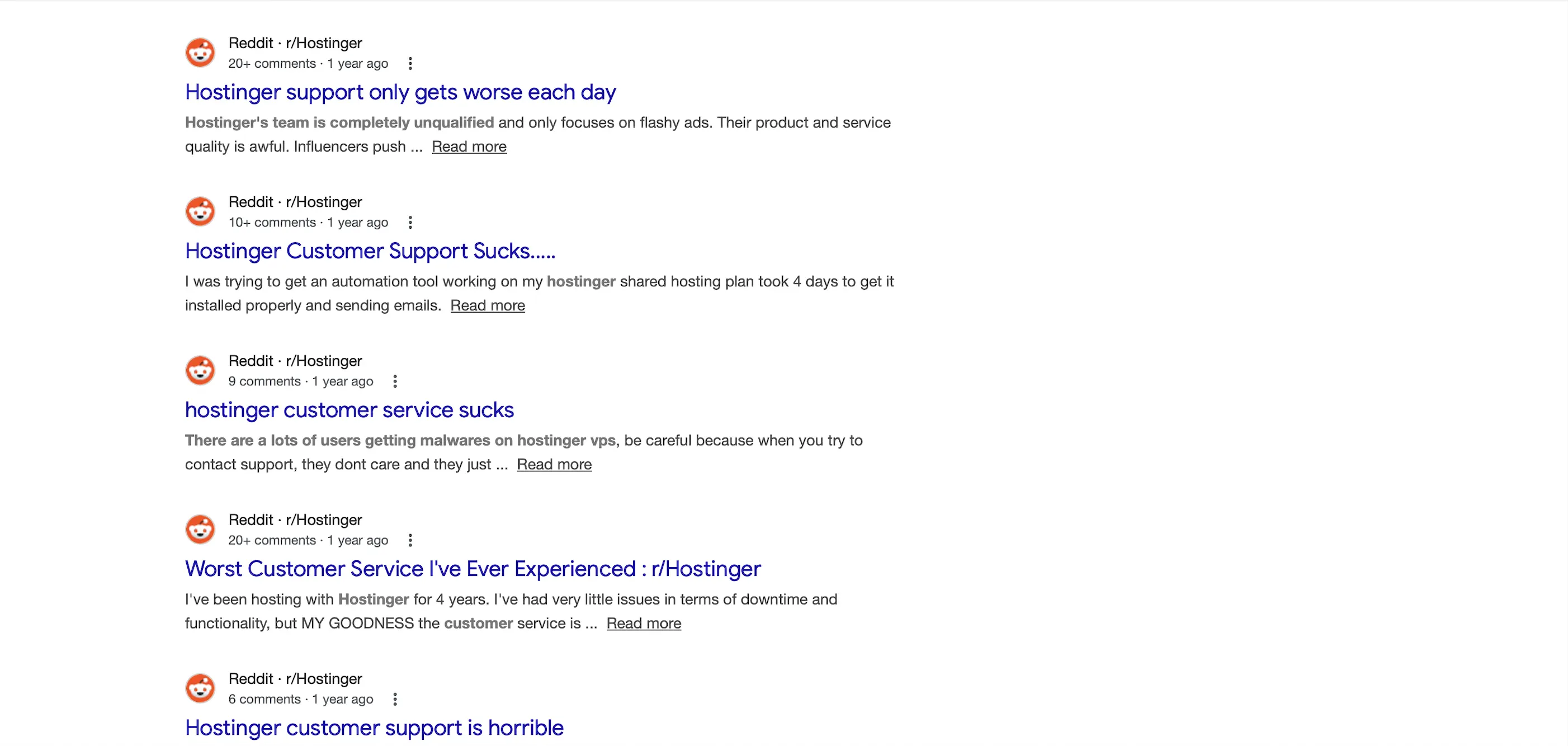Click 'Reddit · r/Hostinger' source above 9 comments
The height and width of the screenshot is (746, 1568).
pos(295,361)
